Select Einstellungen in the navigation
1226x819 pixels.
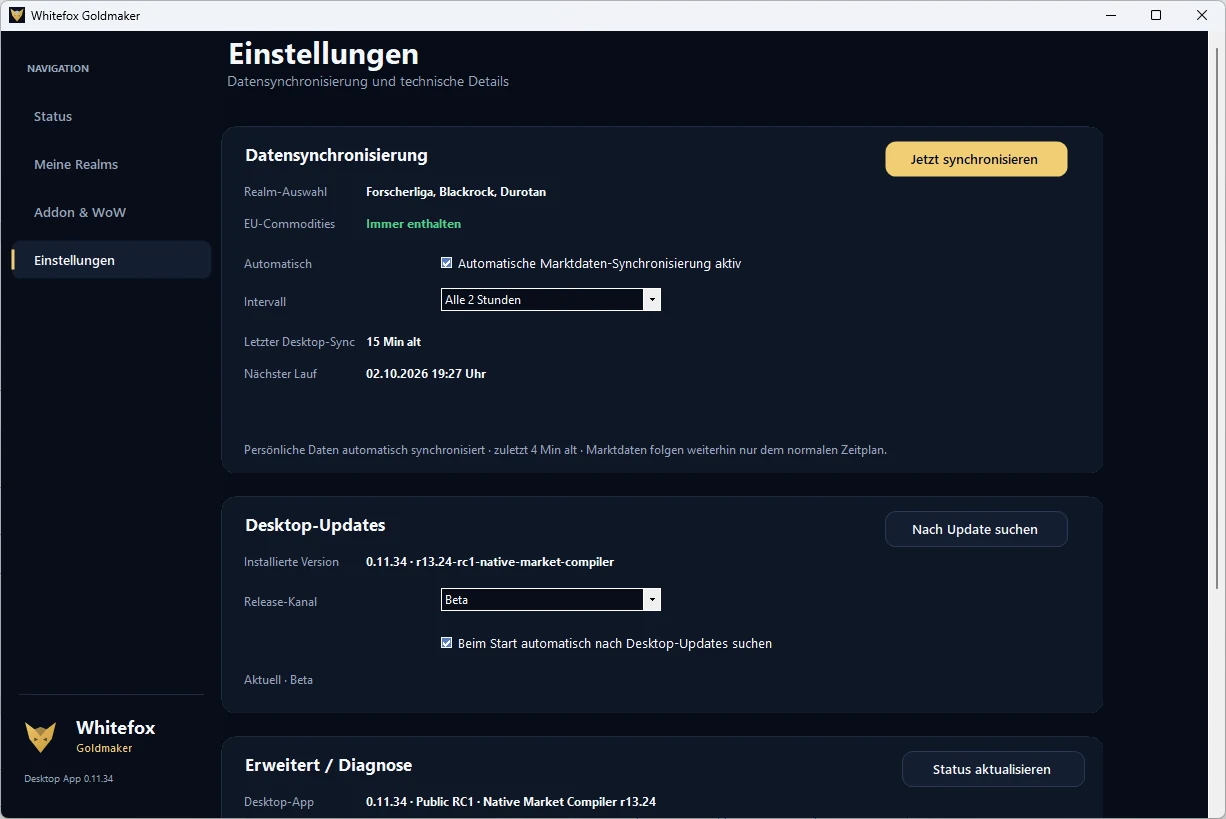click(x=111, y=260)
